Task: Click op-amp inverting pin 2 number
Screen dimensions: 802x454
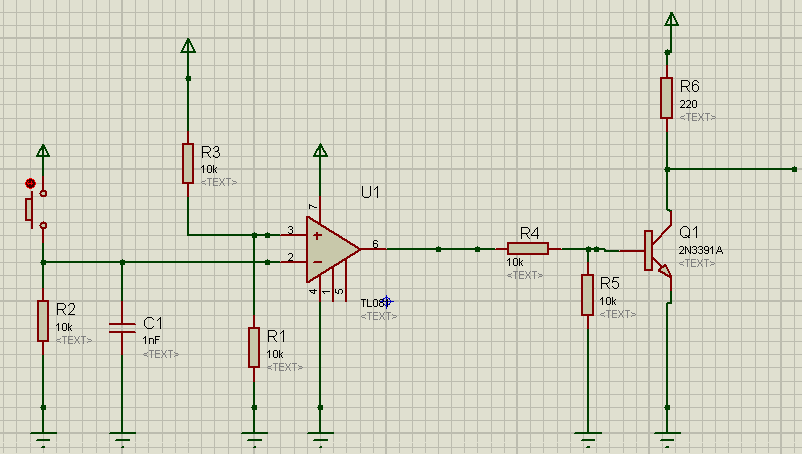Action: 291,257
